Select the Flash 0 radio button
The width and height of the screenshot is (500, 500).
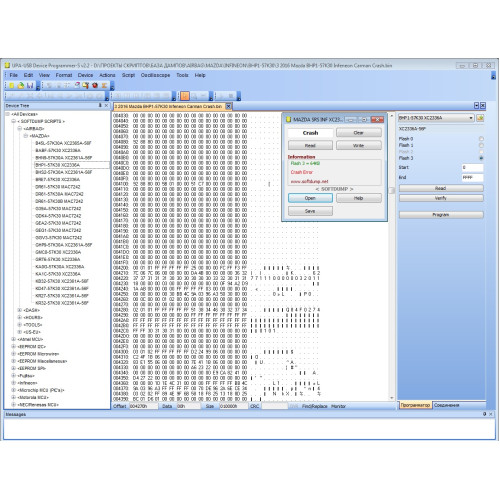[481, 138]
